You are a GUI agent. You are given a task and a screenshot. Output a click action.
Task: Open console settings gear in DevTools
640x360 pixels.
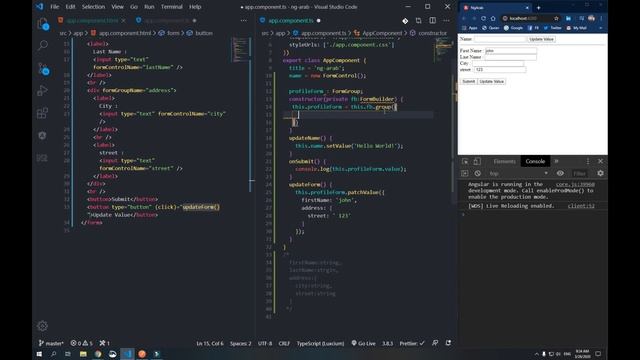(x=600, y=173)
